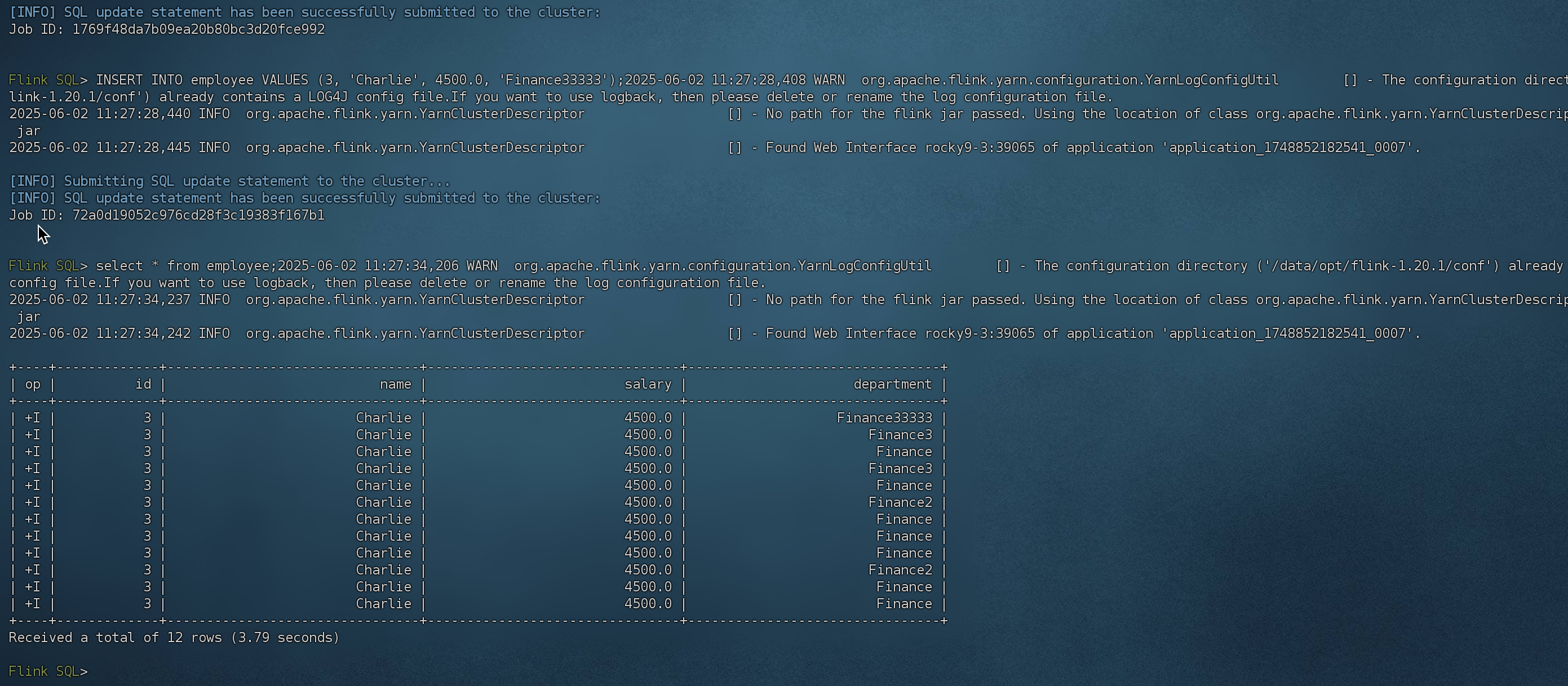
Task: Click the 'name' column header
Action: 395,384
